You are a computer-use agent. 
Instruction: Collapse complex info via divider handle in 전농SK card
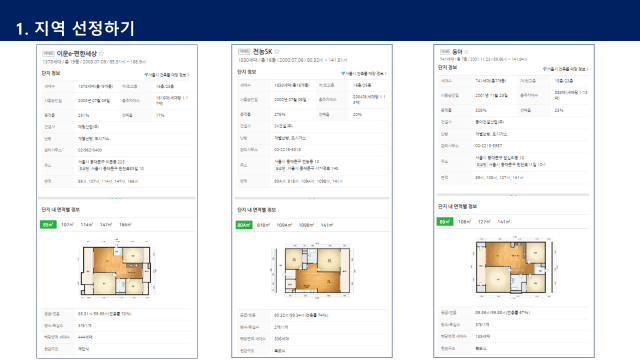click(312, 198)
